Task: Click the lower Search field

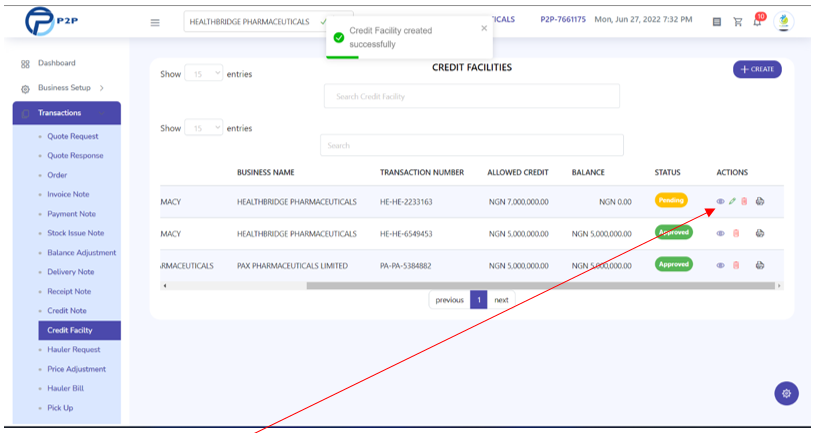Action: pyautogui.click(x=472, y=145)
